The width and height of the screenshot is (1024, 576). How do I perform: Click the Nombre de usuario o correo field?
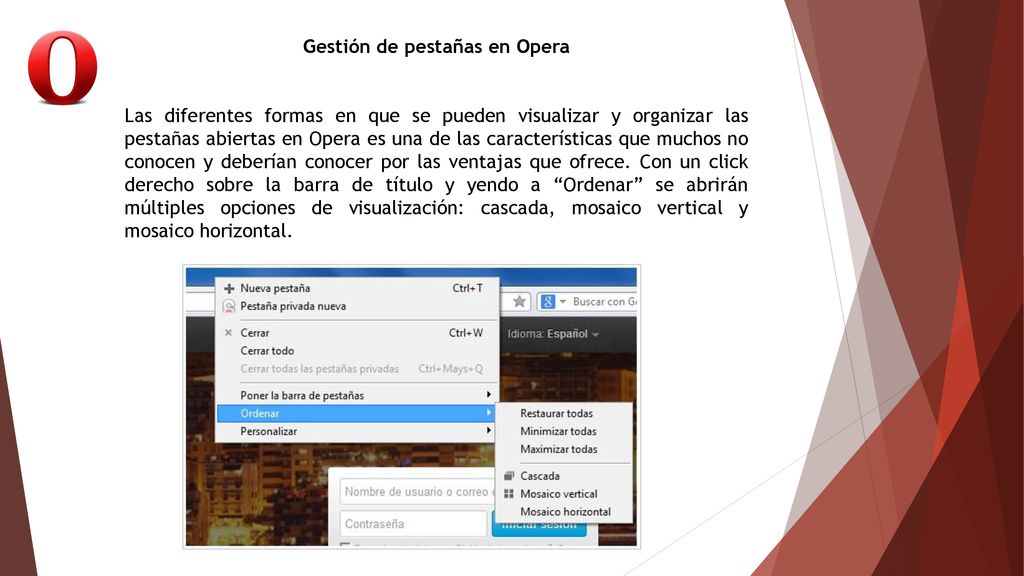418,492
